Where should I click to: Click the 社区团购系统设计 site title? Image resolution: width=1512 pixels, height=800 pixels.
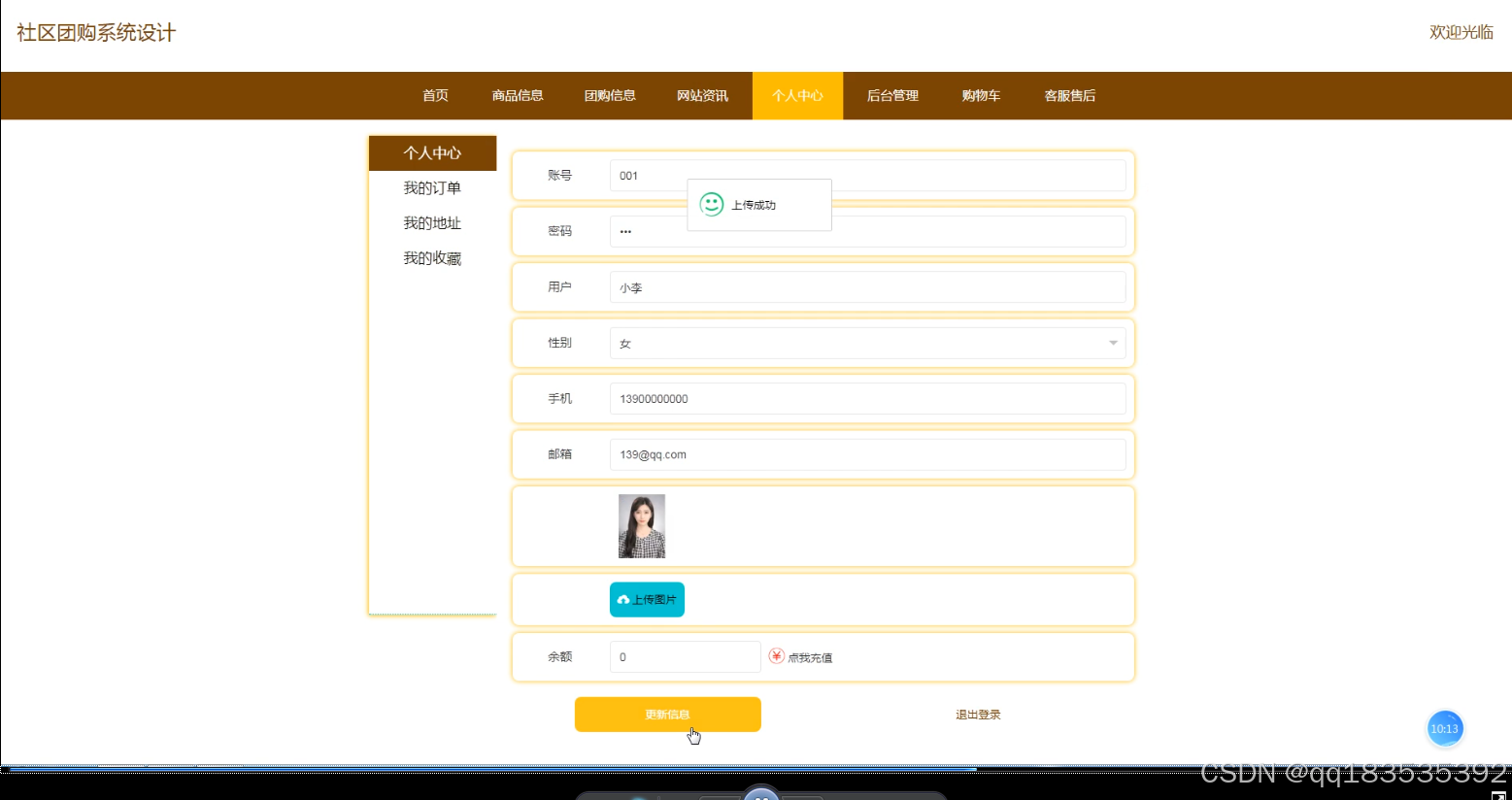[x=96, y=33]
